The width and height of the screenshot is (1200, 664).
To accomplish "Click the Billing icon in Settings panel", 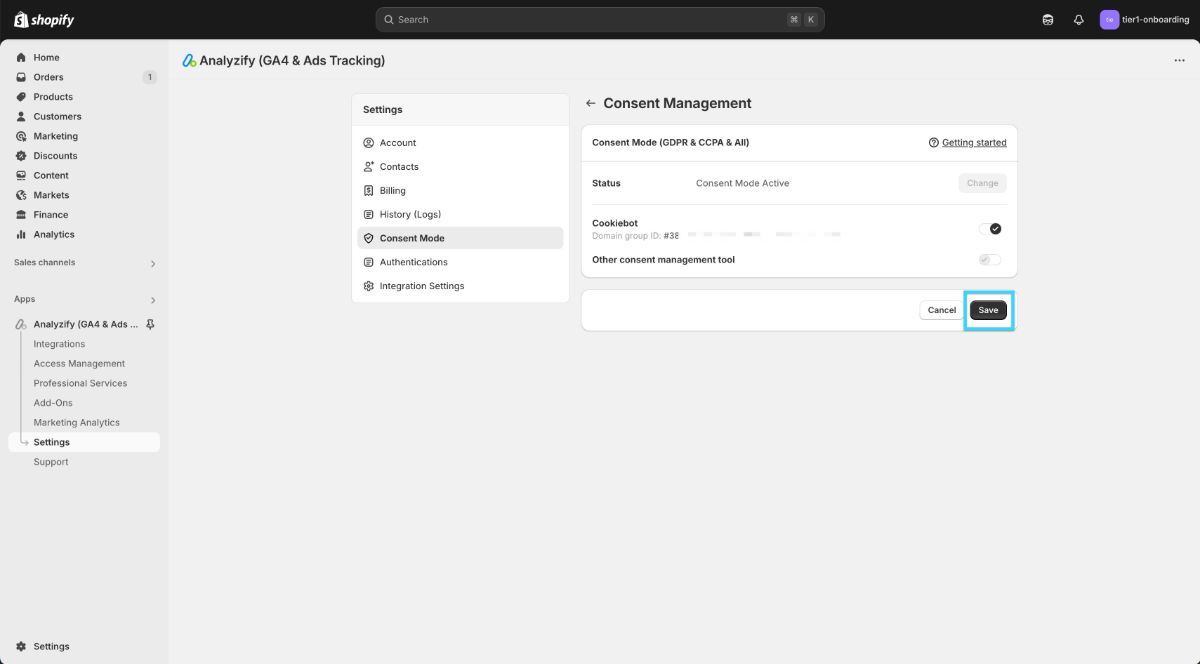I will 369,191.
